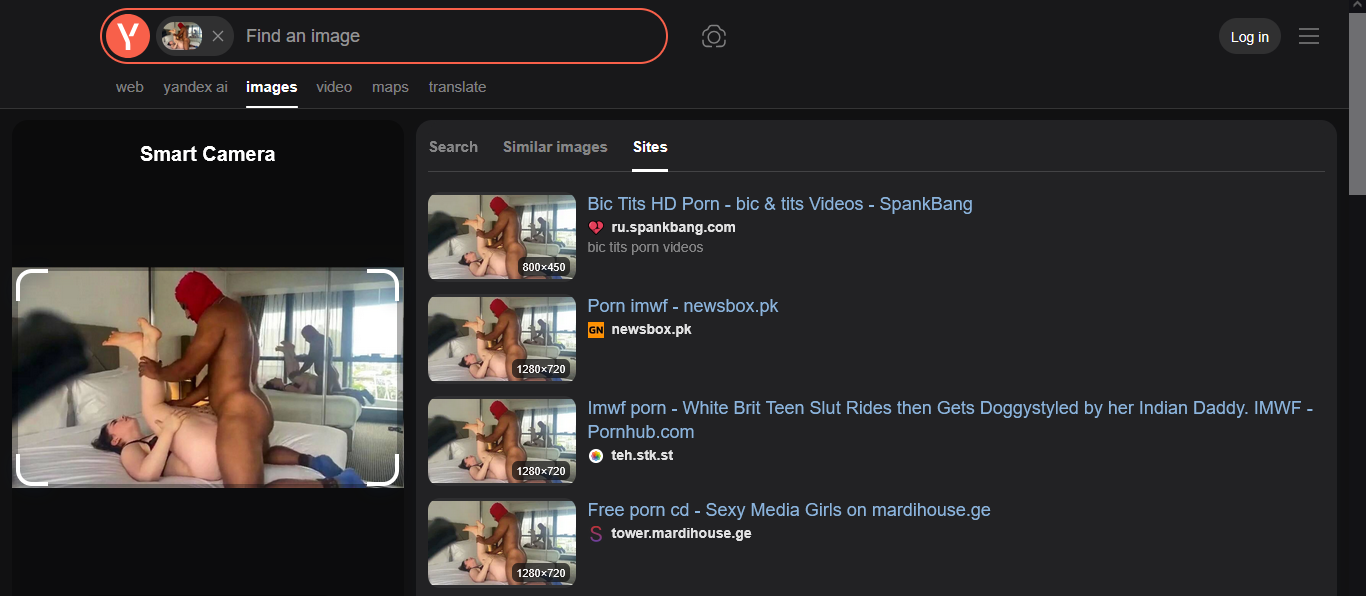Open the camera image search icon
Image resolution: width=1366 pixels, height=596 pixels.
(x=713, y=37)
